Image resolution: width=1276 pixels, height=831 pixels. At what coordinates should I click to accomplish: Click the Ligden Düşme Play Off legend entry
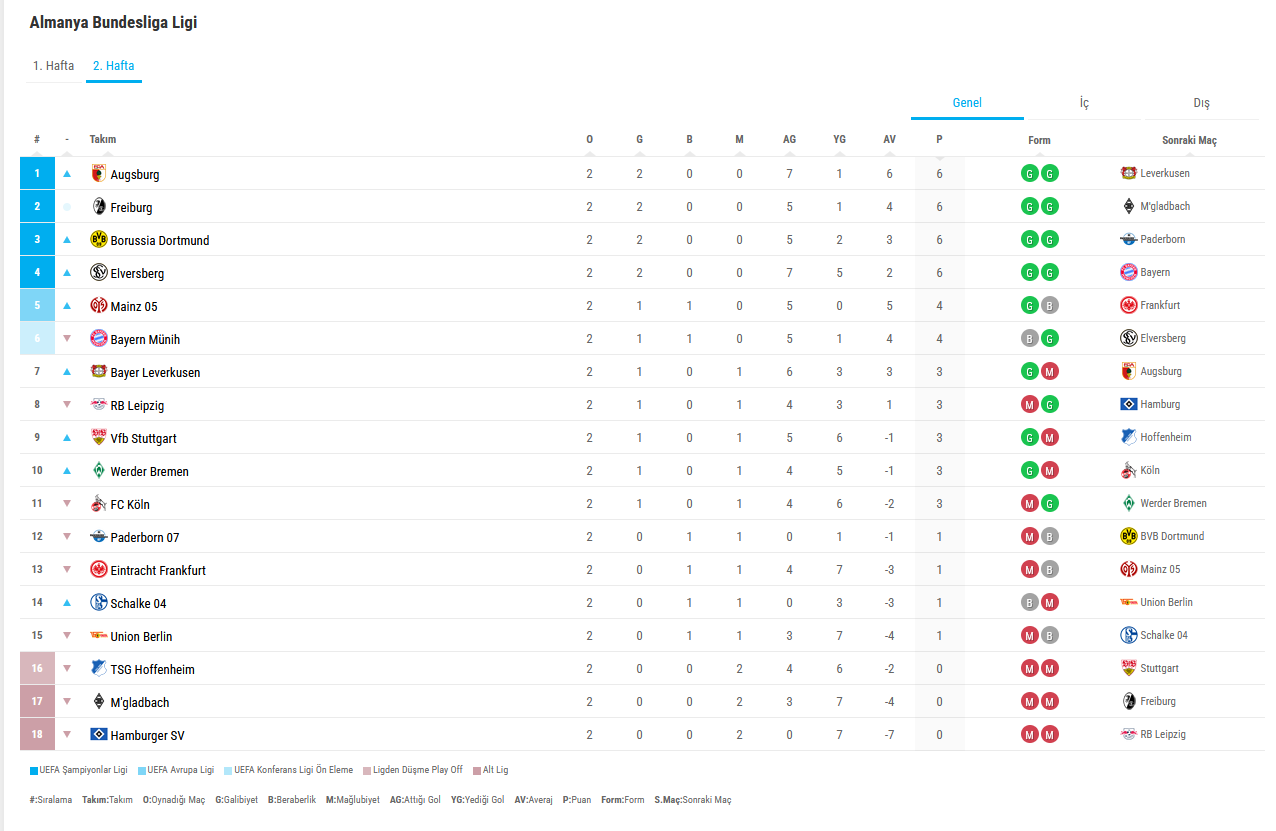point(413,770)
